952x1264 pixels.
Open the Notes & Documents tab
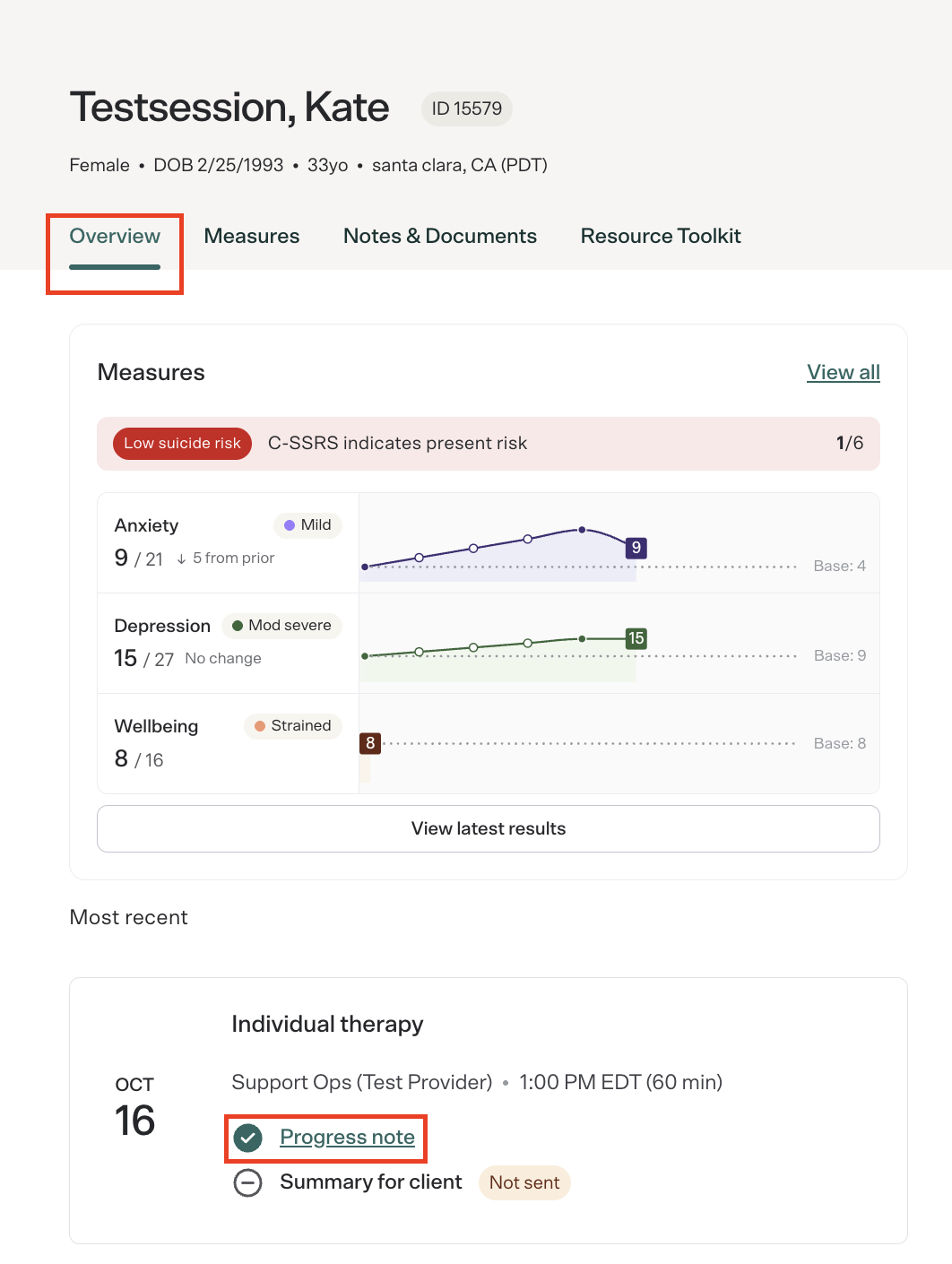point(440,237)
